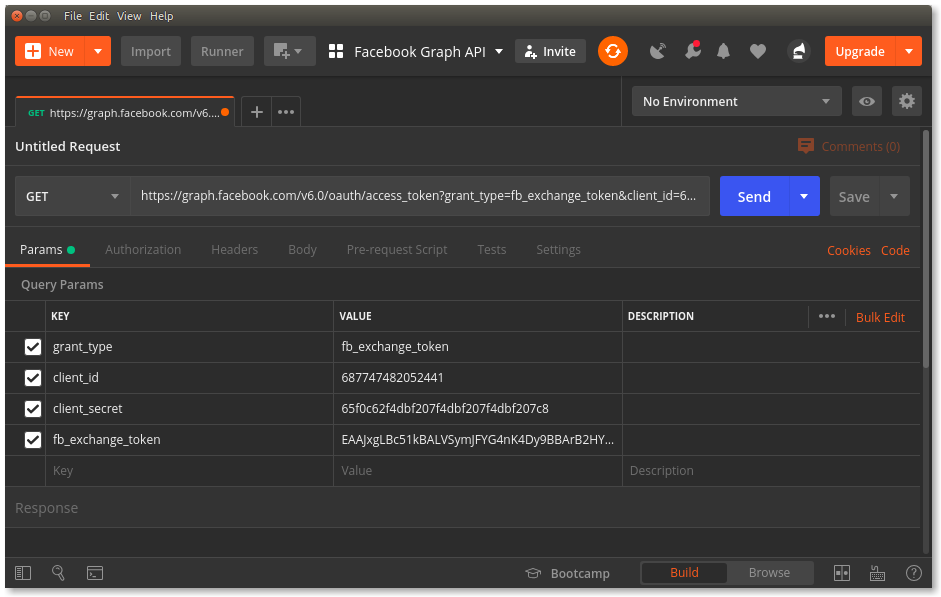This screenshot has height=597, width=941.
Task: Switch to the Headers tab
Action: click(x=234, y=250)
